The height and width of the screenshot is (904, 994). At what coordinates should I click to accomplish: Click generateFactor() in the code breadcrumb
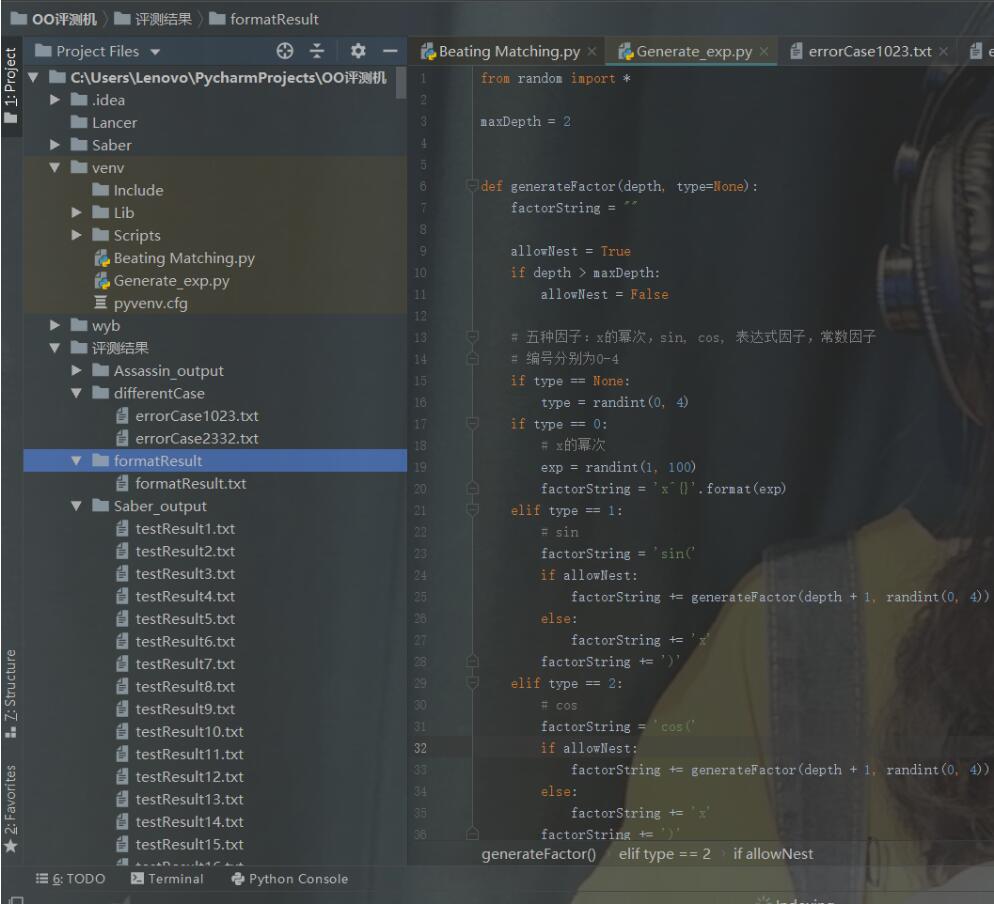tap(538, 854)
